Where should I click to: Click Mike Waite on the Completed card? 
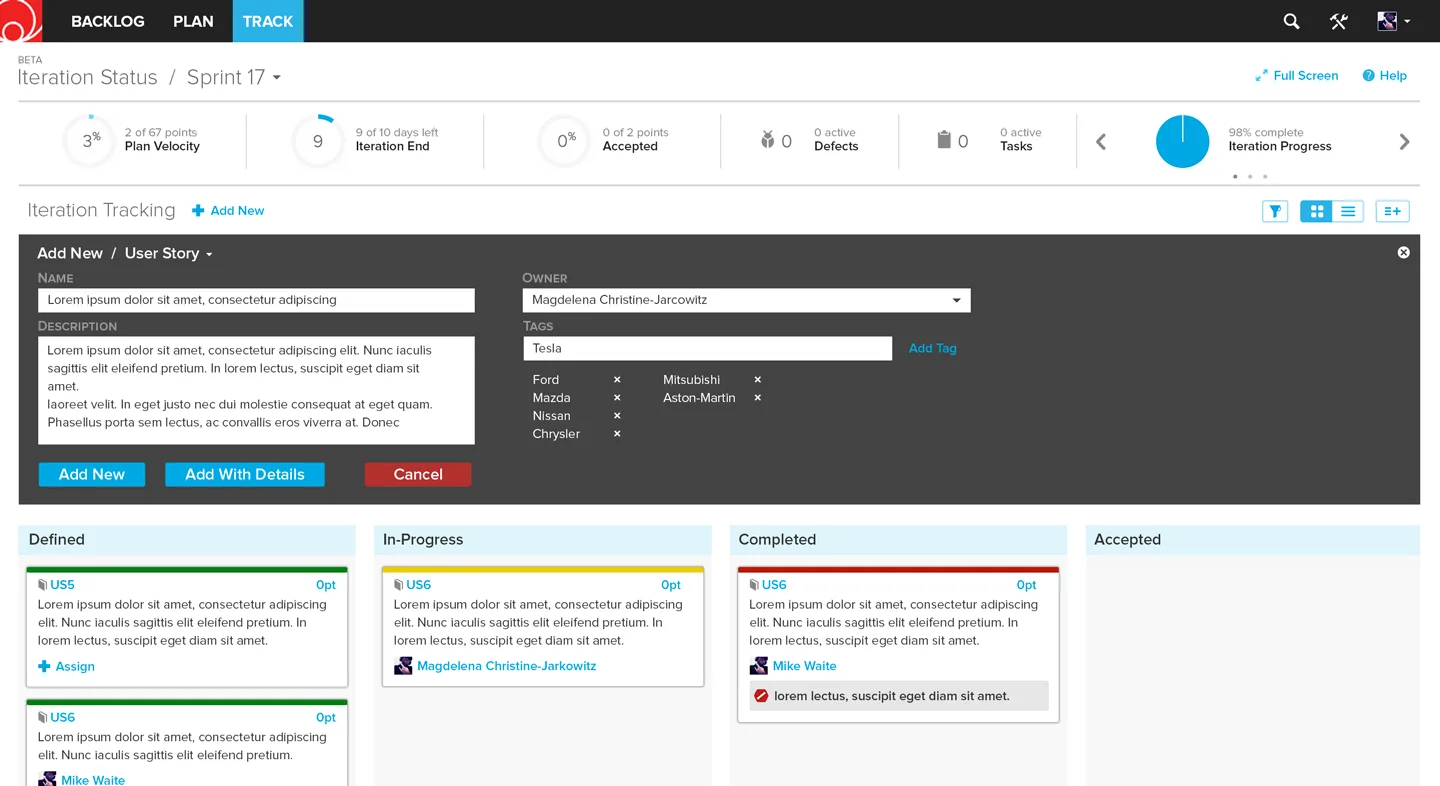pos(804,666)
